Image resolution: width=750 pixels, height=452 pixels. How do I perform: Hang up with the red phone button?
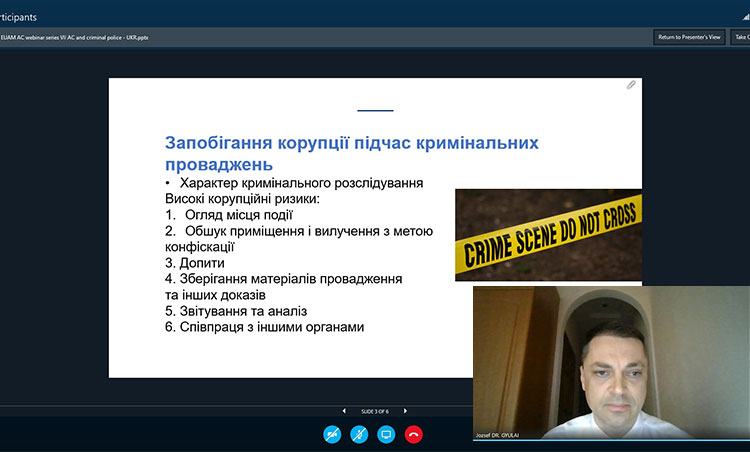coord(414,434)
